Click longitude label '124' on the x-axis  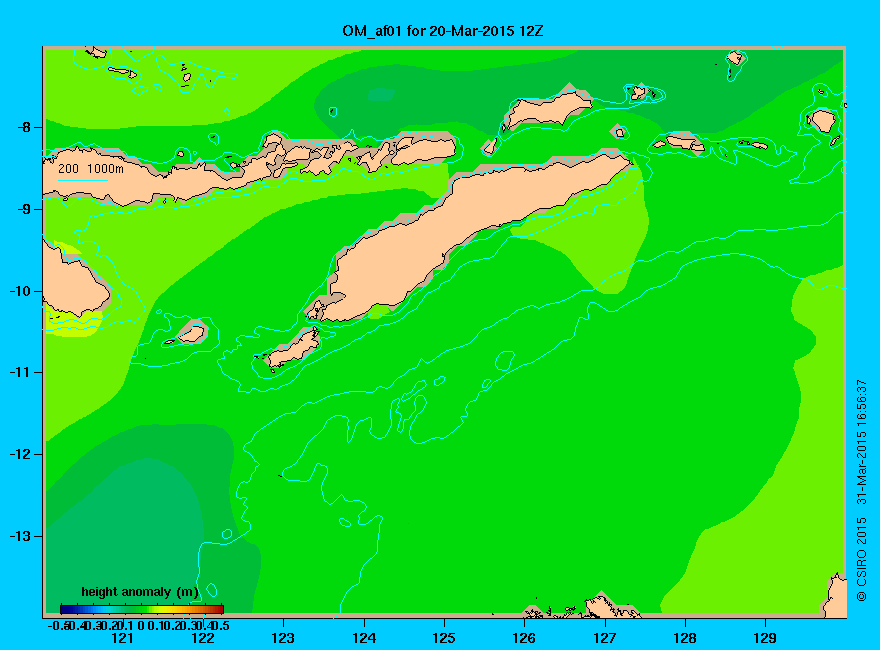coord(364,638)
